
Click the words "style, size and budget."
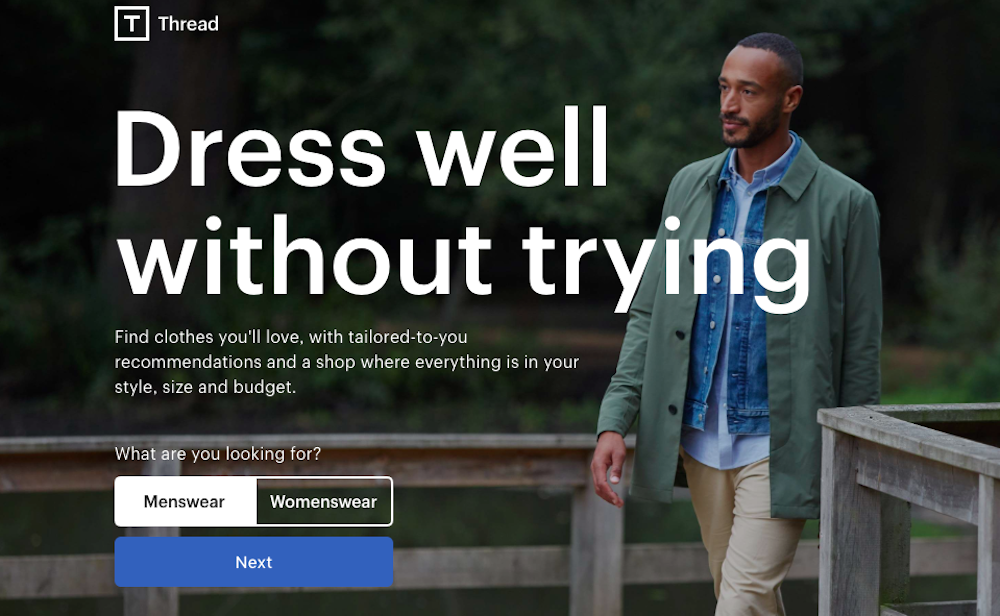(205, 387)
